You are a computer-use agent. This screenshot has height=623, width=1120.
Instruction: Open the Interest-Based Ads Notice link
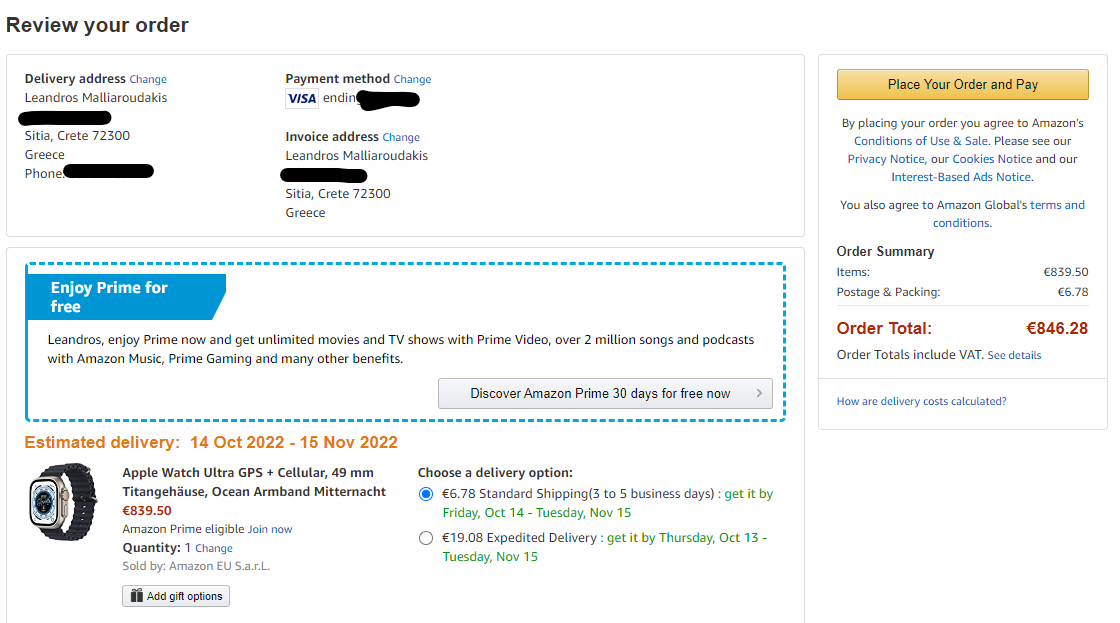point(961,177)
